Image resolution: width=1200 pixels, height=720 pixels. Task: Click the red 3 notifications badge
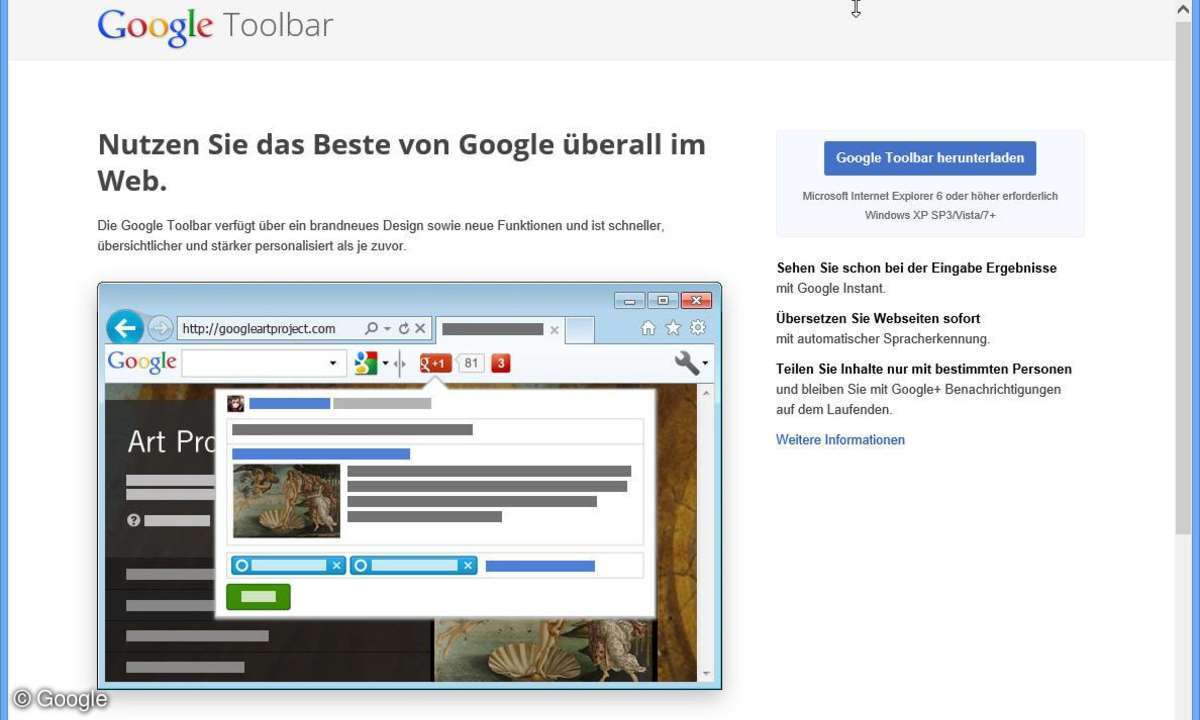pyautogui.click(x=501, y=363)
